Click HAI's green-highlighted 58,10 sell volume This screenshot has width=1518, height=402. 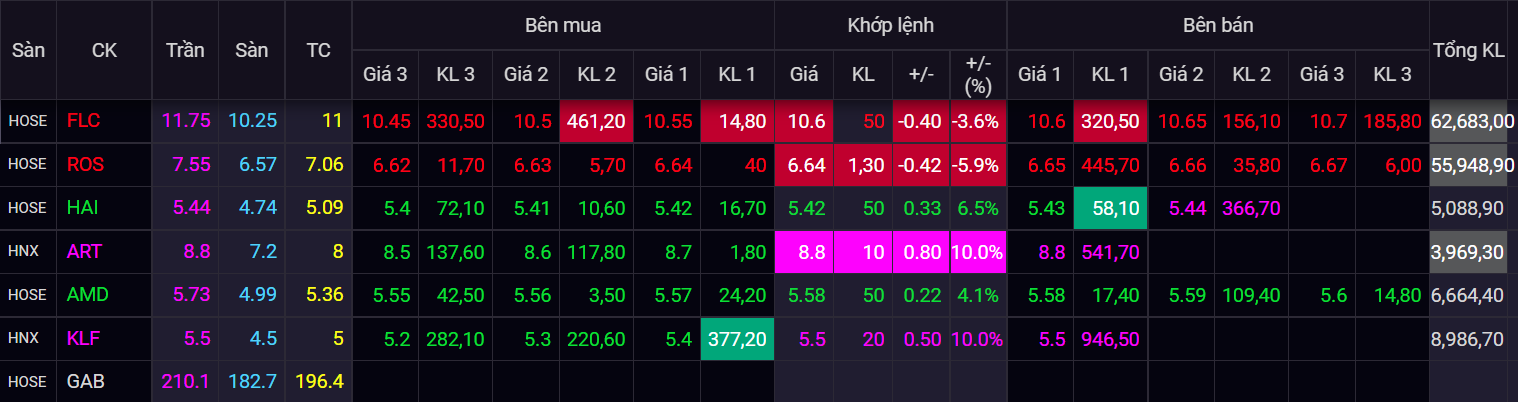1109,208
